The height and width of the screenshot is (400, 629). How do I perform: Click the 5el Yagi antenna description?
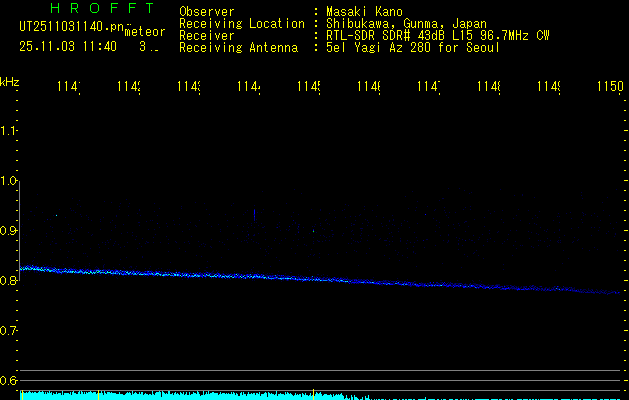pyautogui.click(x=412, y=48)
